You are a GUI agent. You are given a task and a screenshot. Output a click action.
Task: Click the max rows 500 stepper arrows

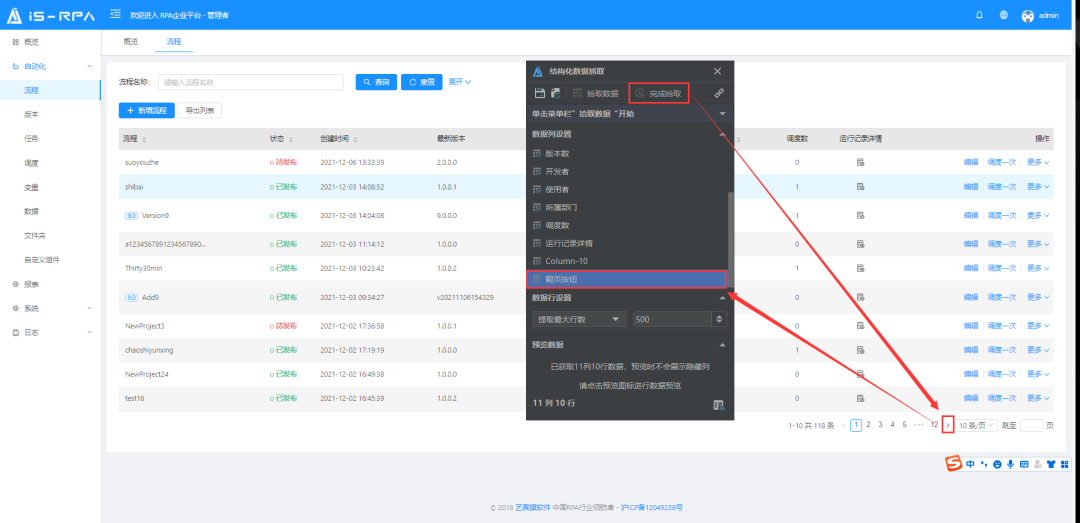[718, 319]
